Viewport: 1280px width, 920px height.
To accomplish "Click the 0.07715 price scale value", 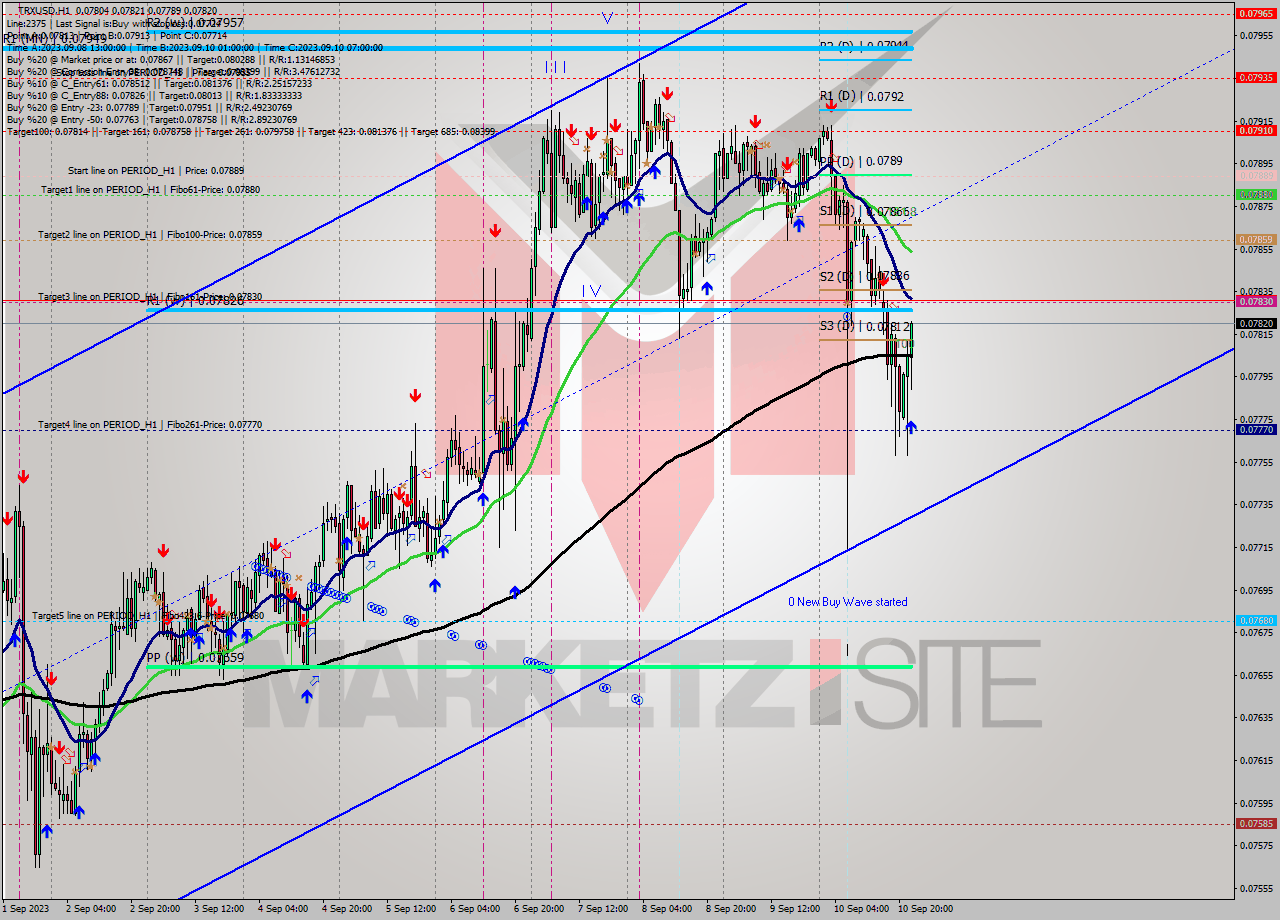I will click(1256, 547).
